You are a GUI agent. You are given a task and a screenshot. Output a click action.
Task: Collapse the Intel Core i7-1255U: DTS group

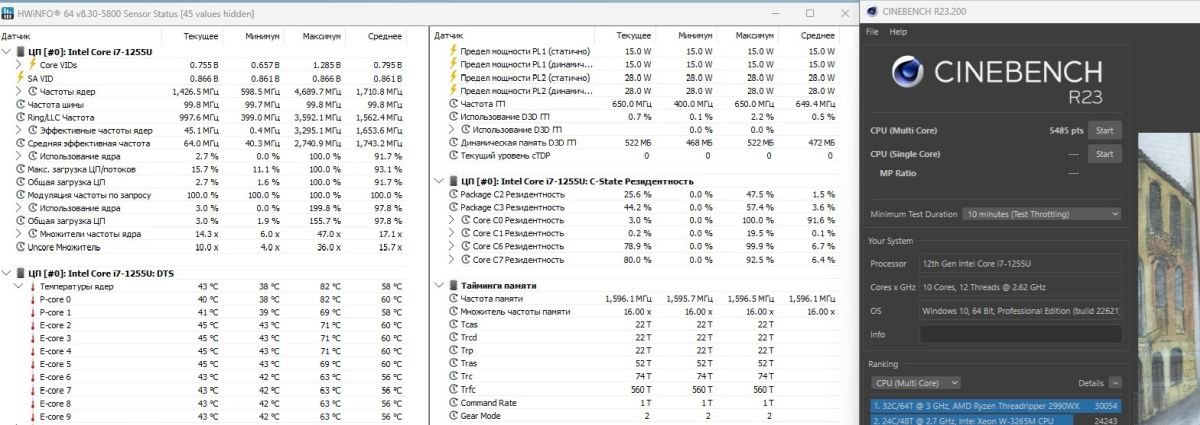[x=7, y=273]
